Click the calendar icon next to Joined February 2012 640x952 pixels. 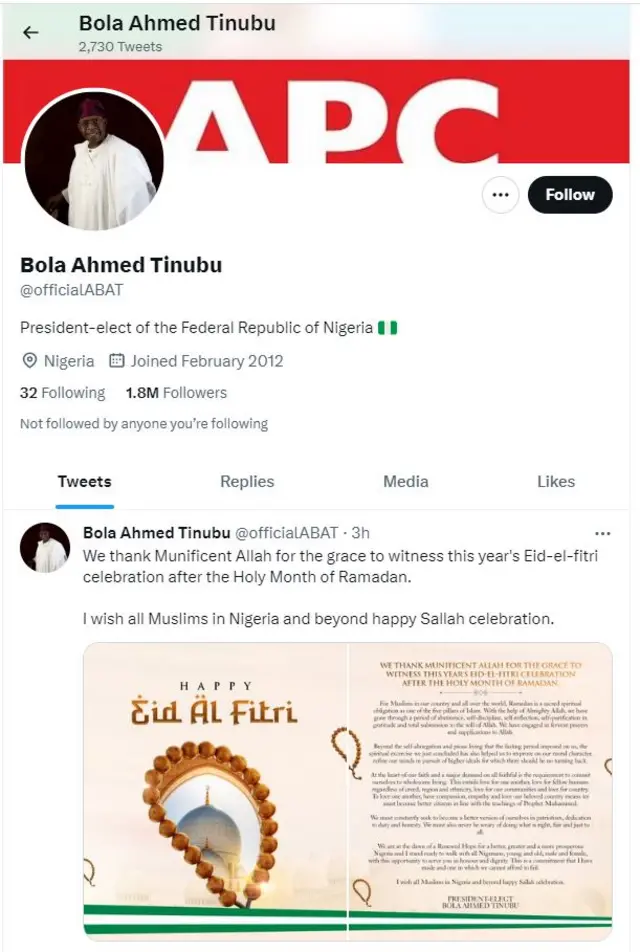pos(119,361)
